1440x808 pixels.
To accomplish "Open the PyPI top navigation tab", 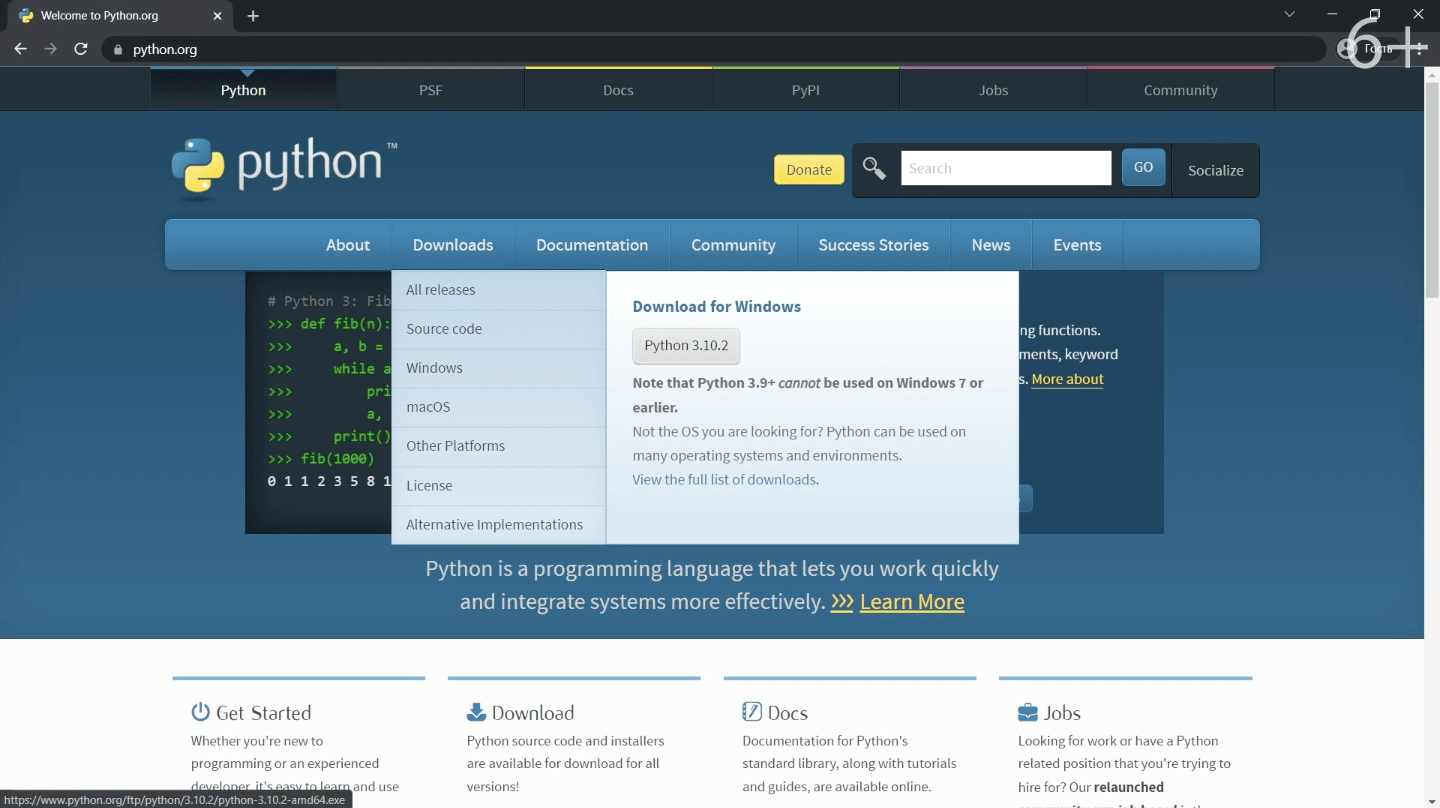I will point(806,90).
